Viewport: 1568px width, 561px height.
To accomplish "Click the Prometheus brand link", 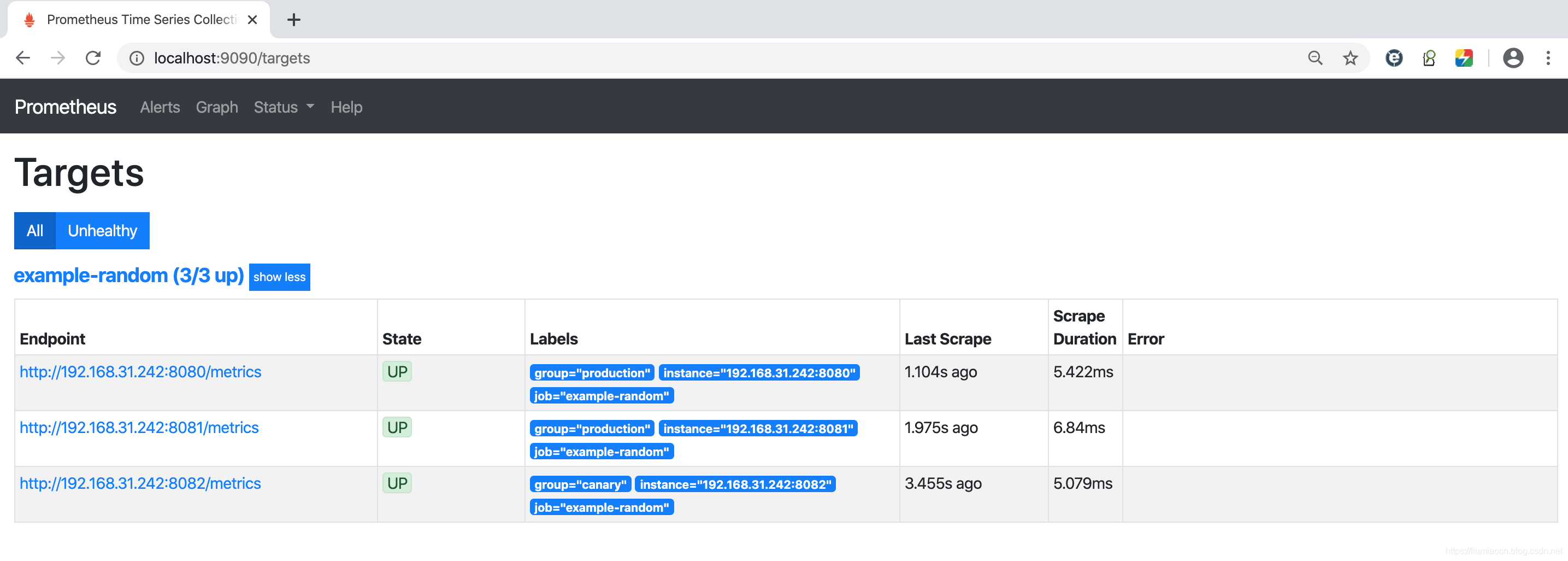I will pos(65,107).
